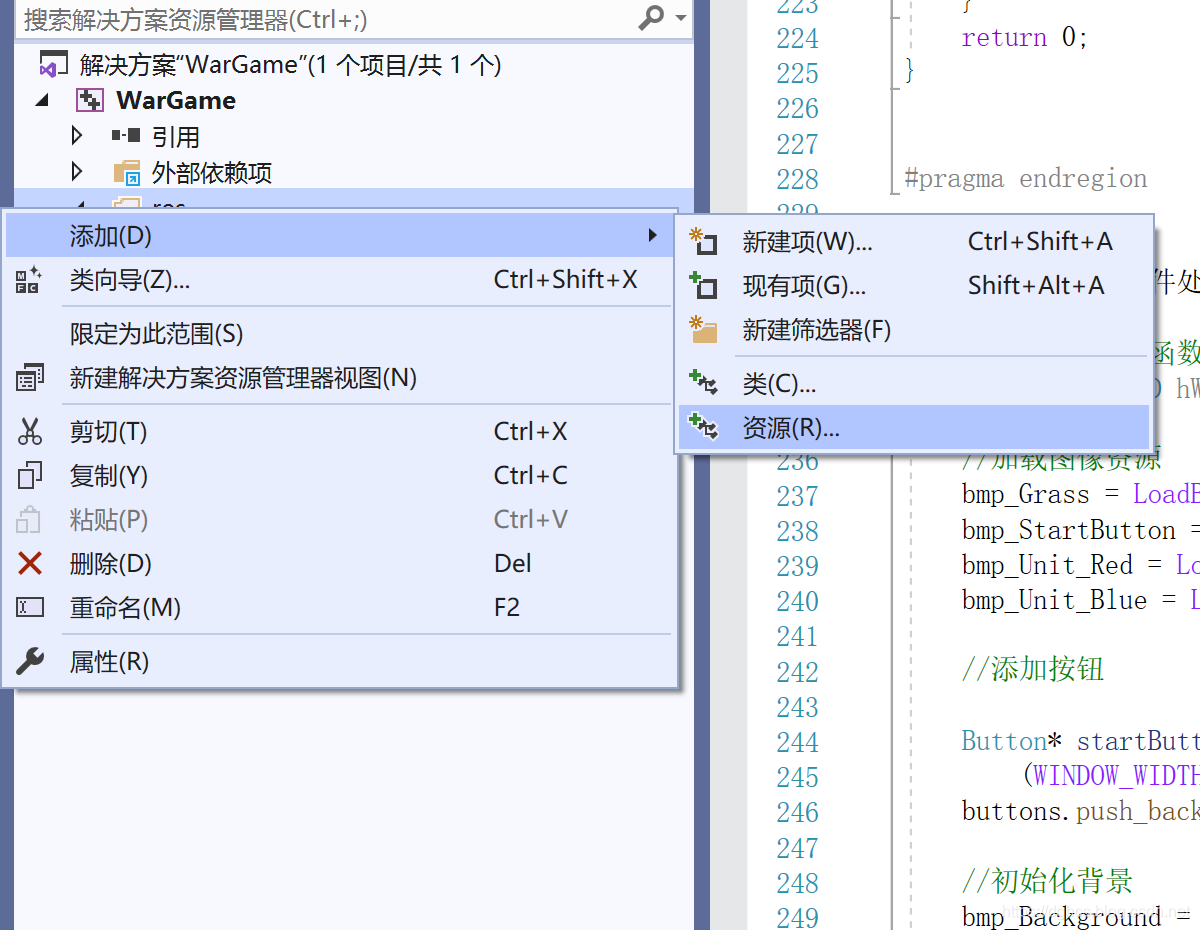
Task: Open 属性(R) properties entry
Action: pyautogui.click(x=339, y=661)
